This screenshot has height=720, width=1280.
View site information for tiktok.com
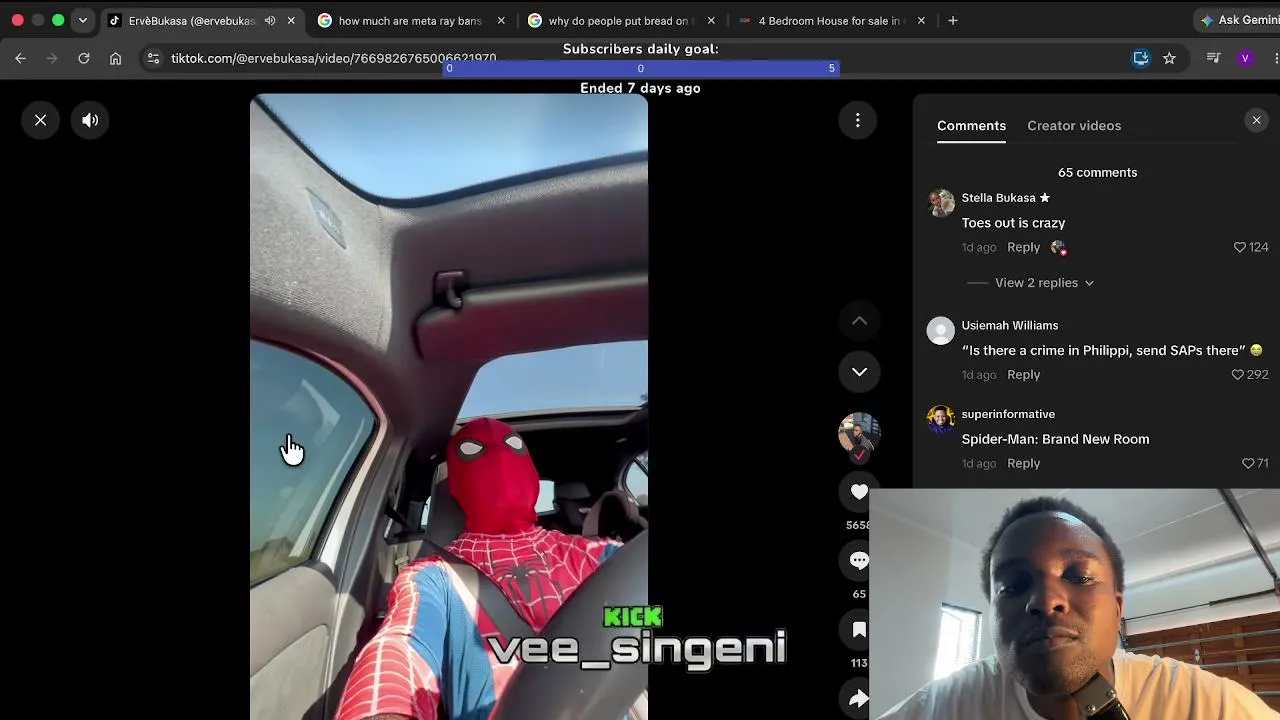point(153,59)
